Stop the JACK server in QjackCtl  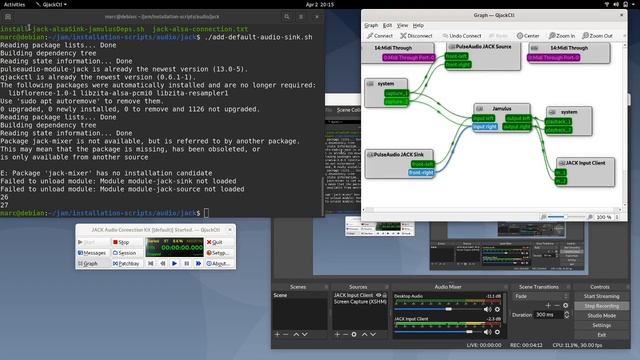127,242
